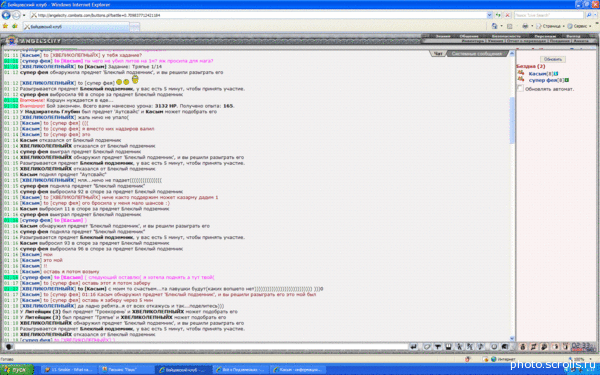
Task: Click the IE Home icon
Action: 494,26
